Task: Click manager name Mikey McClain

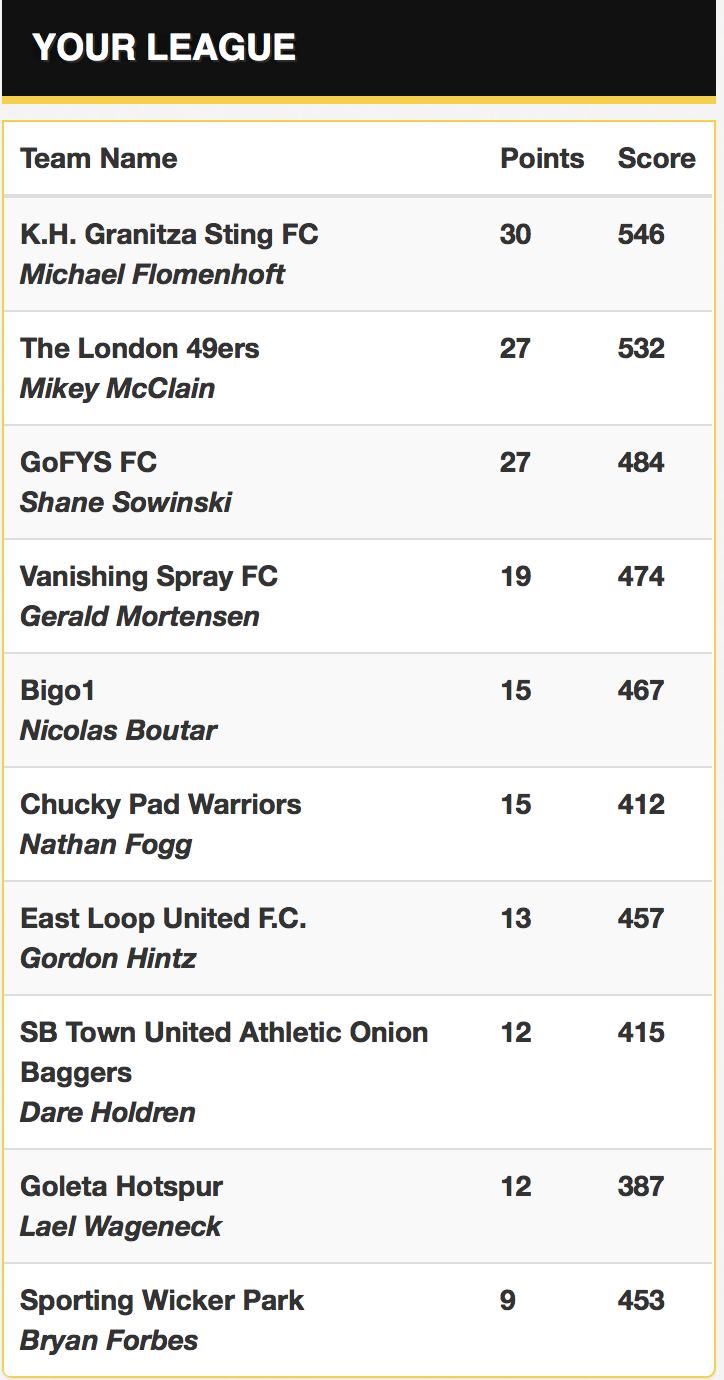Action: pos(117,388)
